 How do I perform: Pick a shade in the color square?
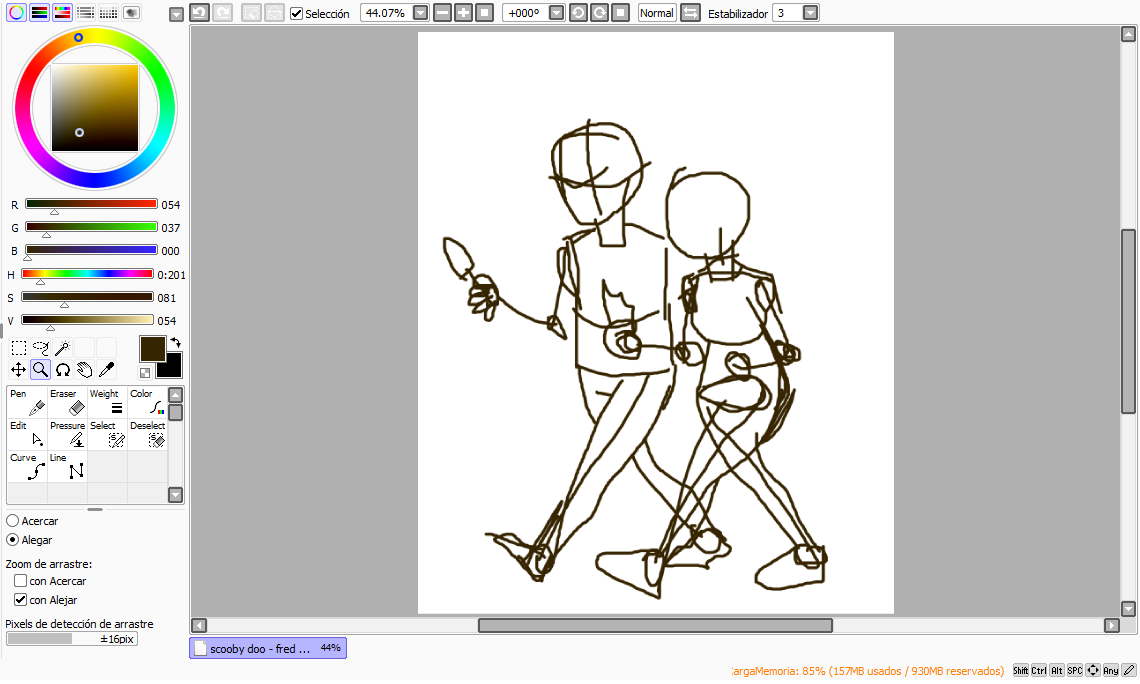(x=95, y=108)
